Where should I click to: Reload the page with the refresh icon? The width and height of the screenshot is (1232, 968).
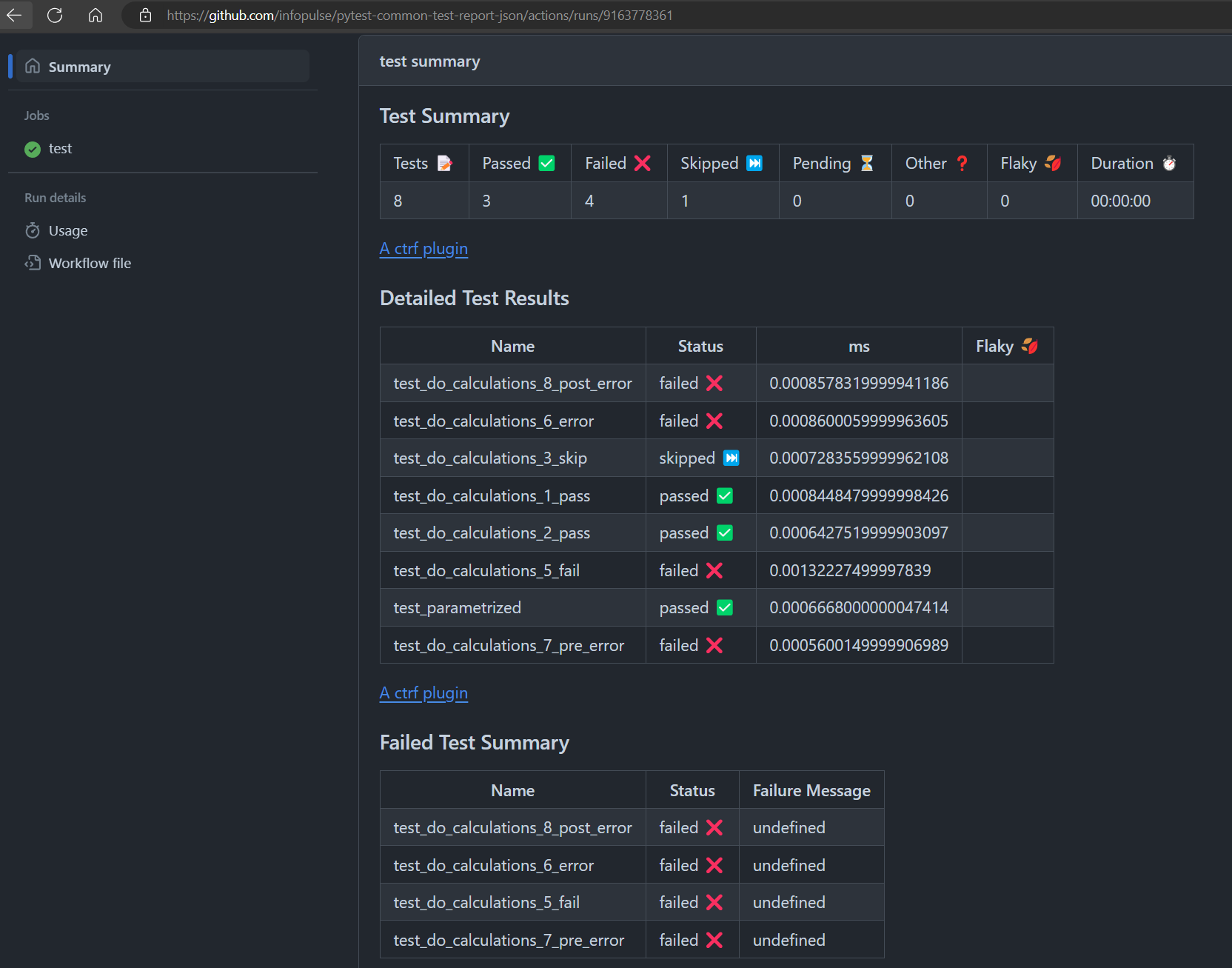pos(55,15)
